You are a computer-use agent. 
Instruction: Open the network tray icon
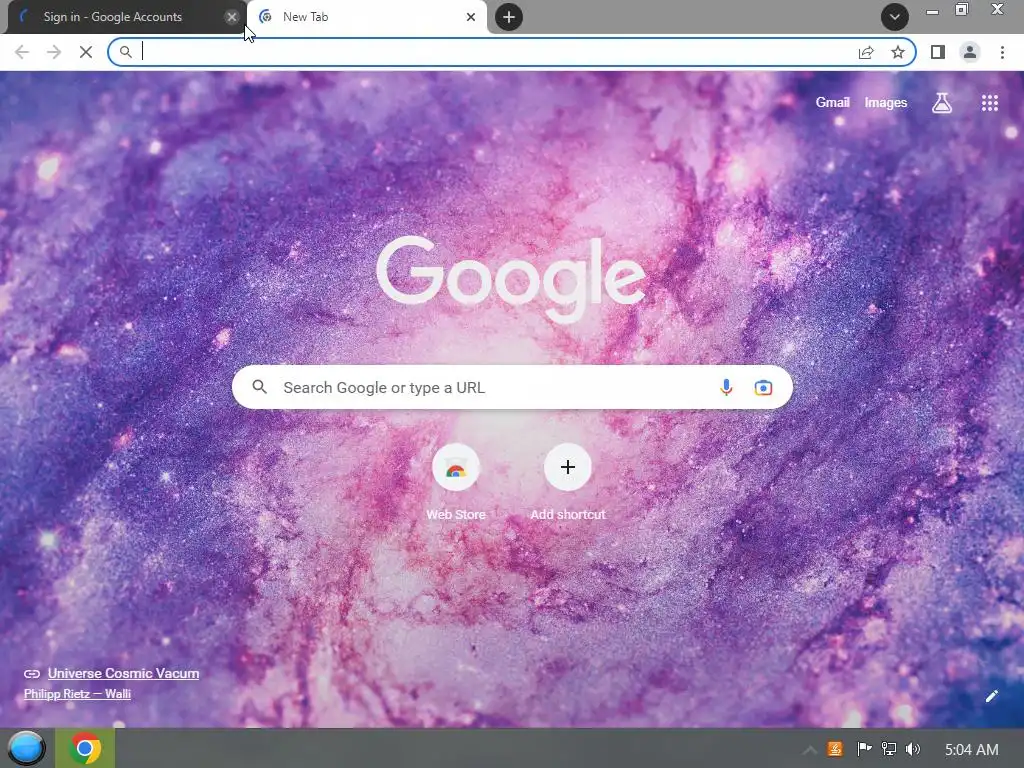pos(888,749)
